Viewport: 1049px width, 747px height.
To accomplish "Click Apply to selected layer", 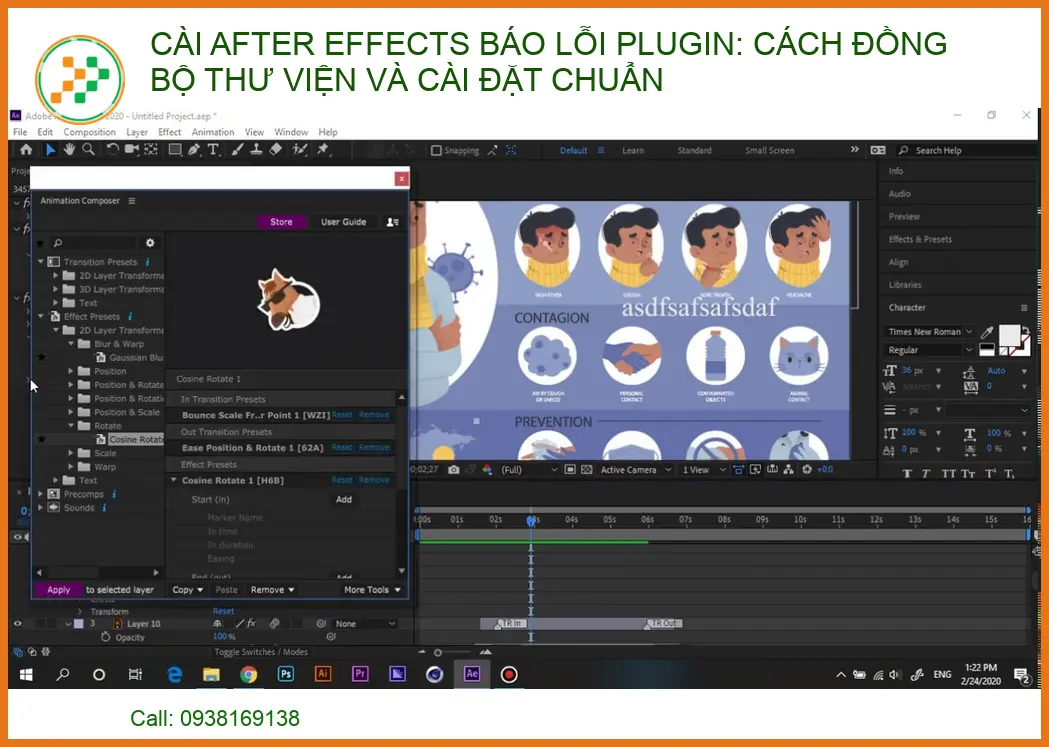I will pyautogui.click(x=58, y=590).
